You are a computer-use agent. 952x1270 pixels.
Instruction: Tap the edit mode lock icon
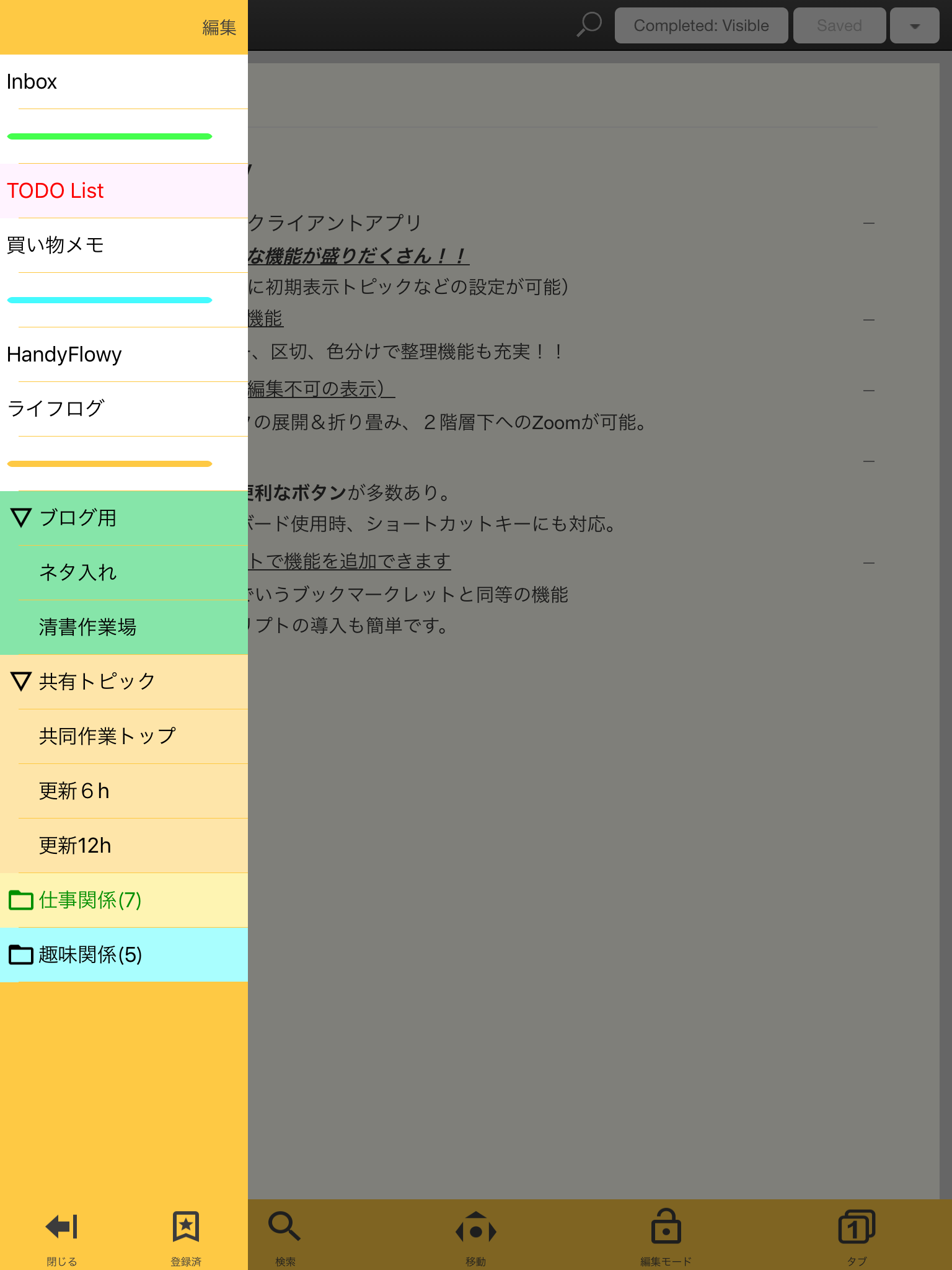[x=666, y=1228]
